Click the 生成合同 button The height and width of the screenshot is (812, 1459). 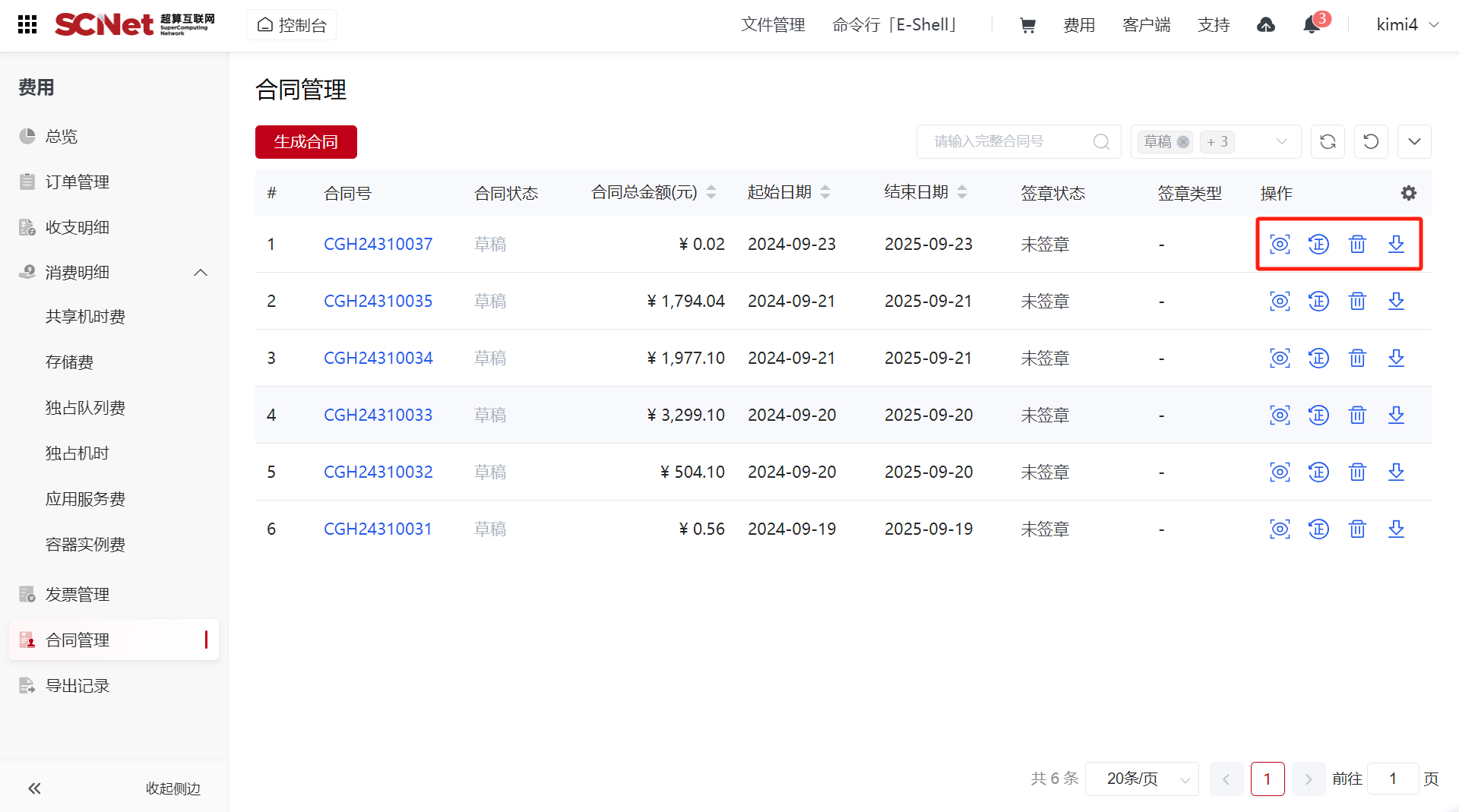click(x=305, y=142)
